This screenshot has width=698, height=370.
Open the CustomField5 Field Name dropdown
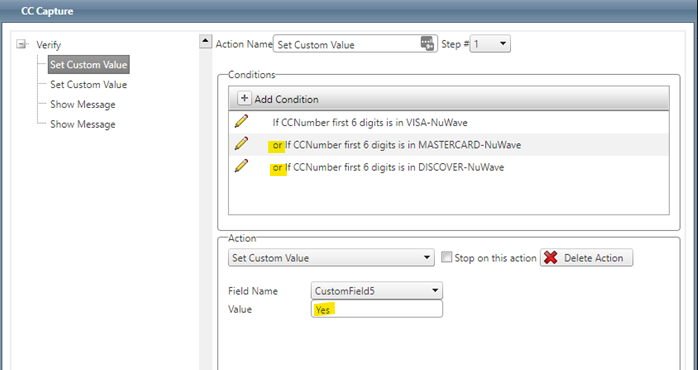377,291
